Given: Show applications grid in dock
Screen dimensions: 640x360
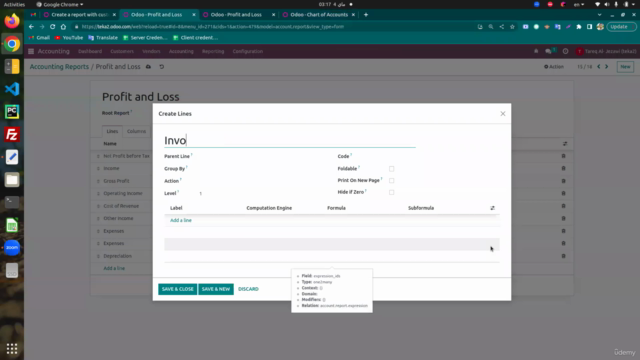Looking at the screenshot, I should [12, 348].
